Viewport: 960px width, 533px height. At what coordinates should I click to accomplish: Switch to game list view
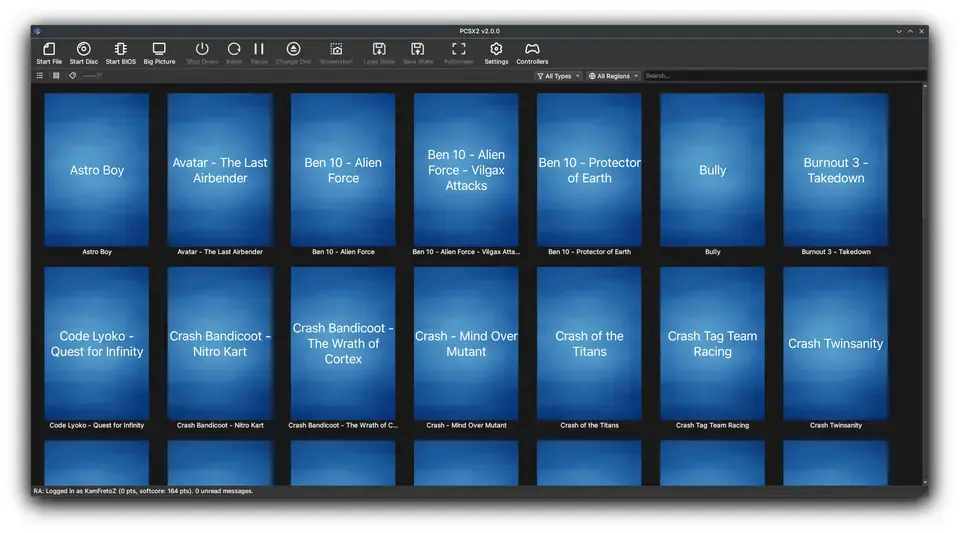(x=40, y=76)
